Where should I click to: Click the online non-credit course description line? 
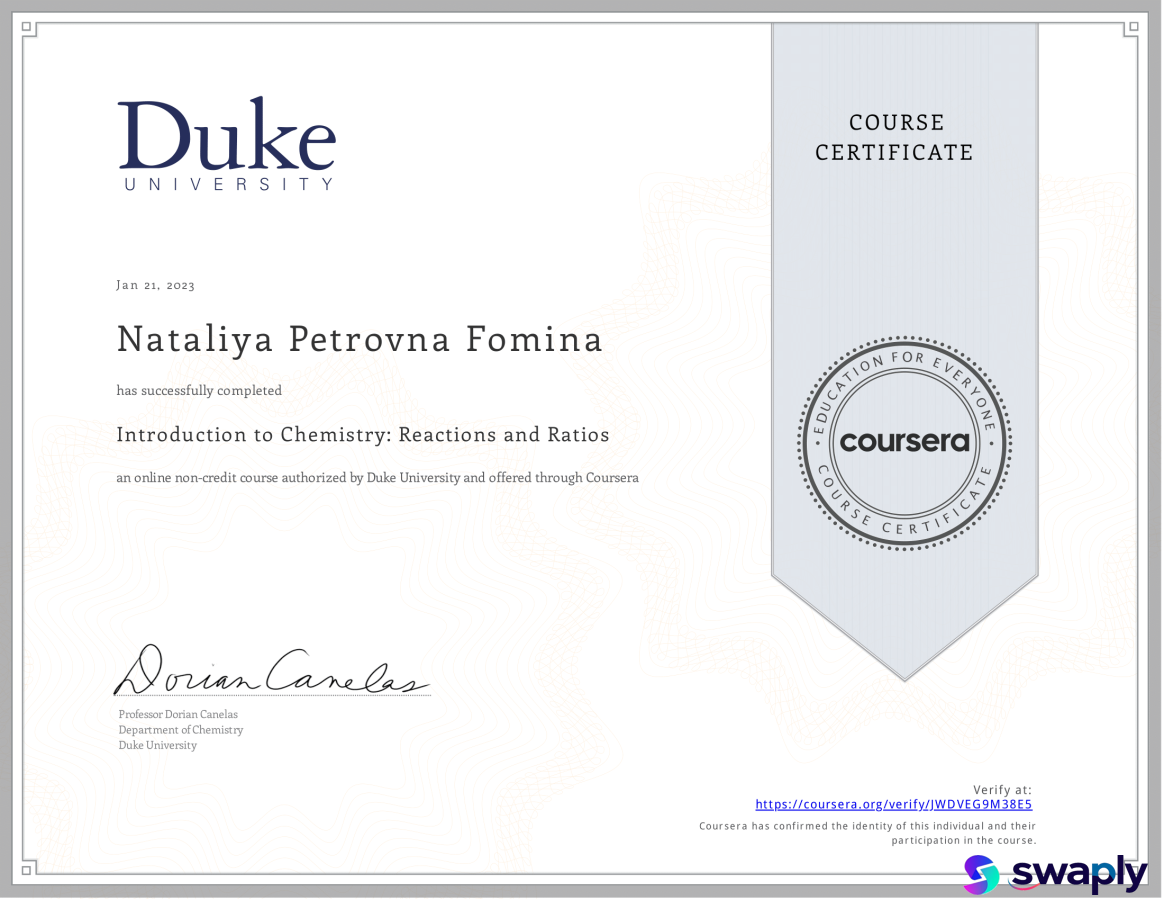click(377, 478)
